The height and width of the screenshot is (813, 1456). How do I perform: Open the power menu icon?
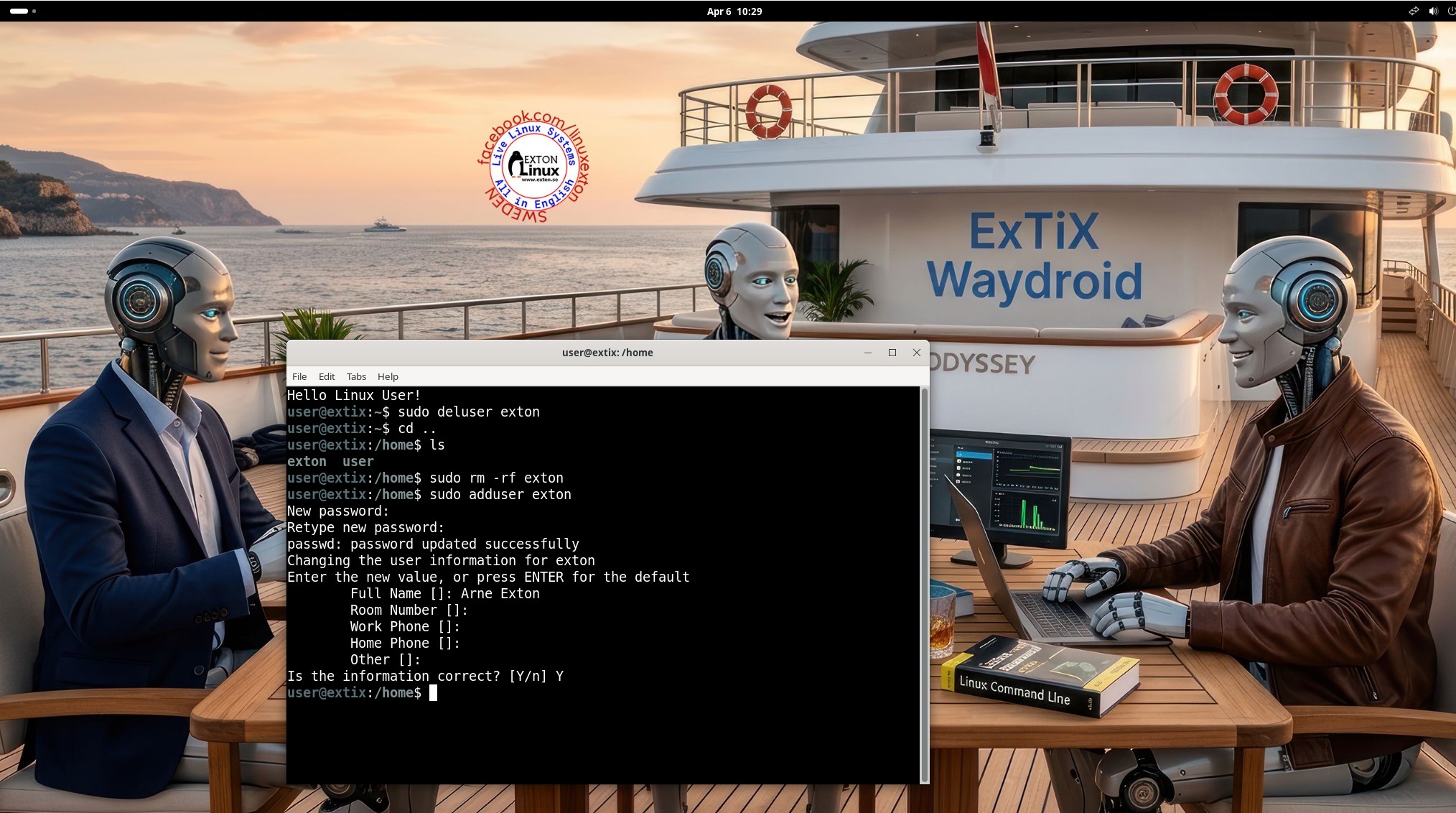pos(1451,11)
